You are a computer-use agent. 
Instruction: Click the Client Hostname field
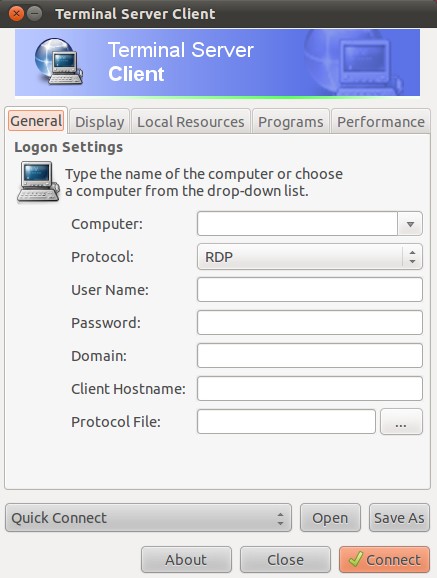[310, 389]
